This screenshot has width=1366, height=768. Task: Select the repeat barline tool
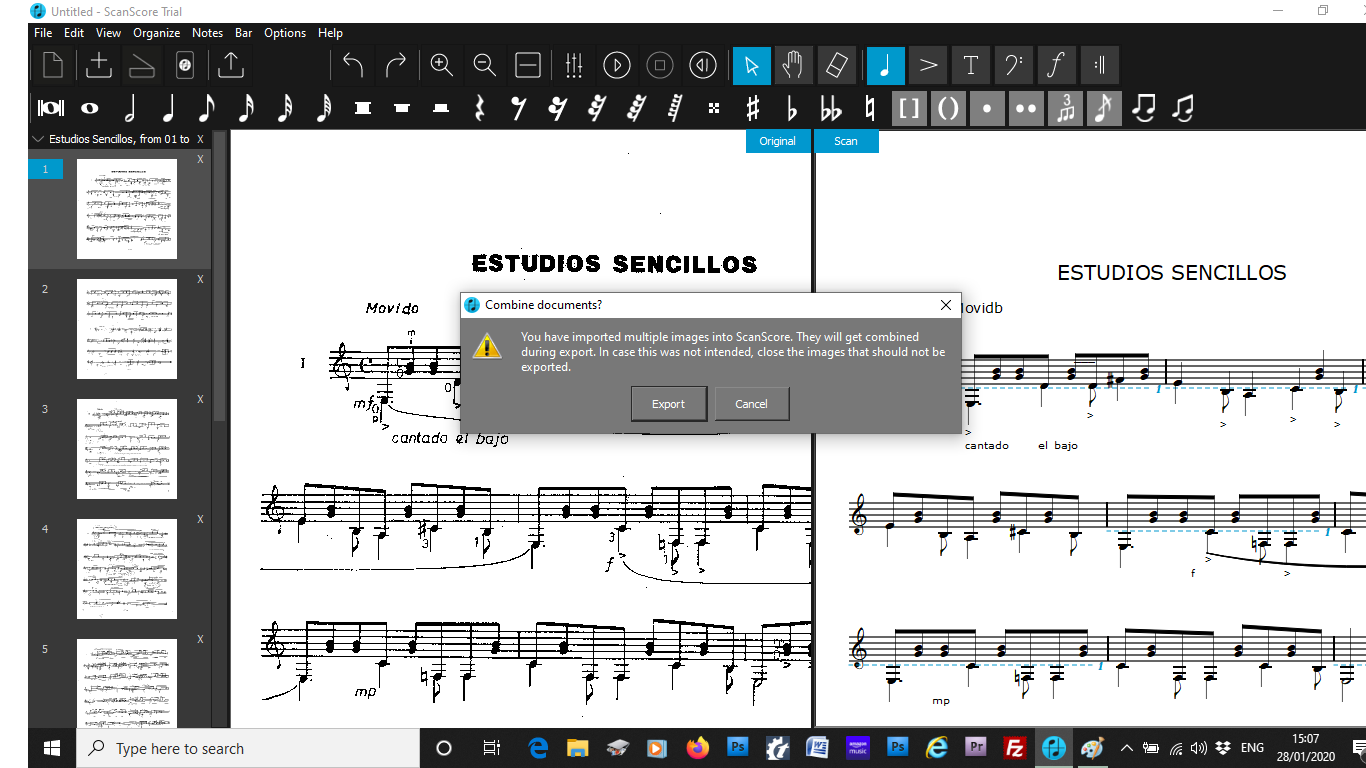point(1099,66)
